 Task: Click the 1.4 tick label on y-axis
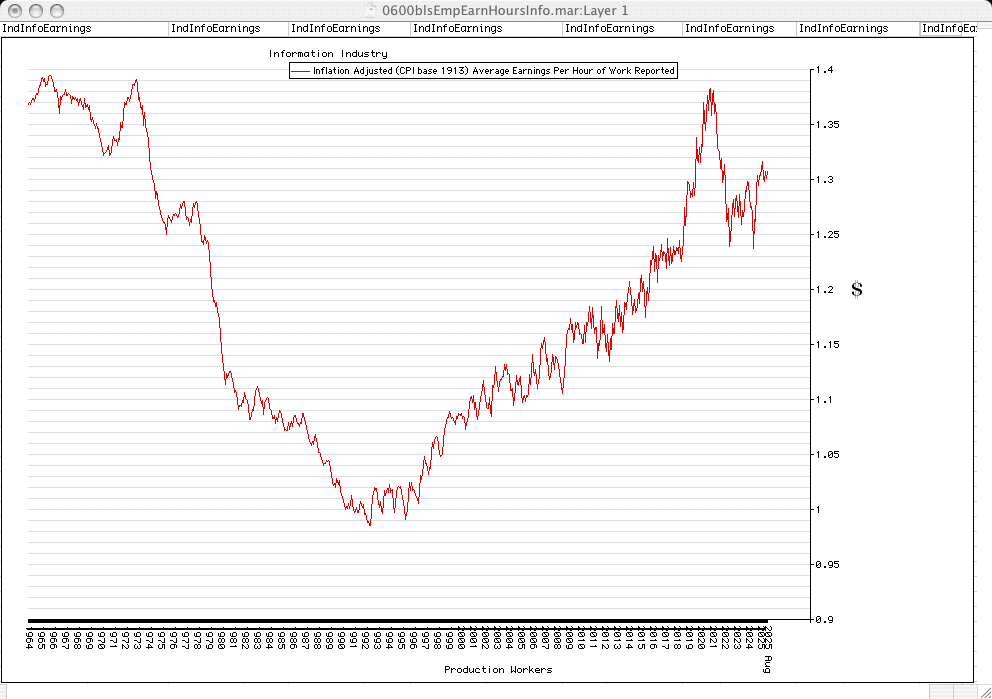tap(825, 70)
